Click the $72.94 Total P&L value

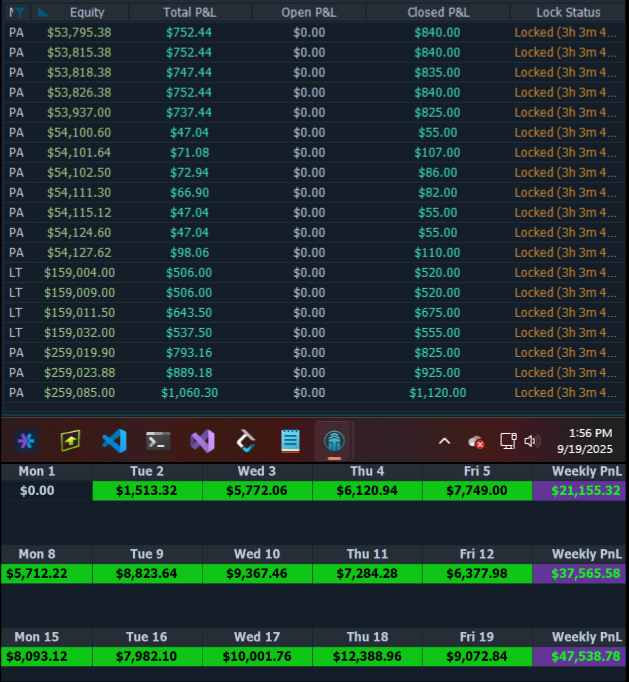click(x=189, y=173)
